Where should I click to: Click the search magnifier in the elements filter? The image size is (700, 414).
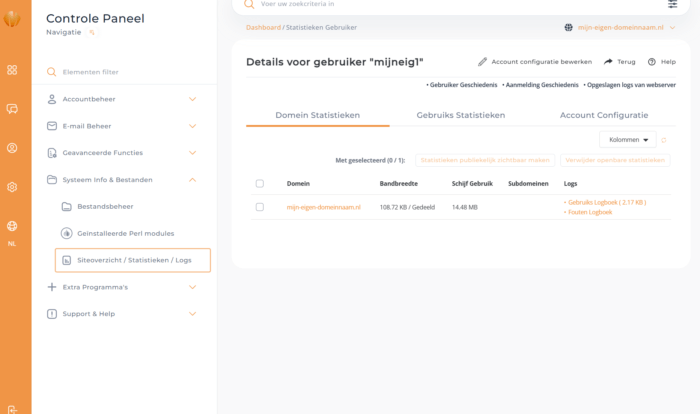click(x=52, y=72)
